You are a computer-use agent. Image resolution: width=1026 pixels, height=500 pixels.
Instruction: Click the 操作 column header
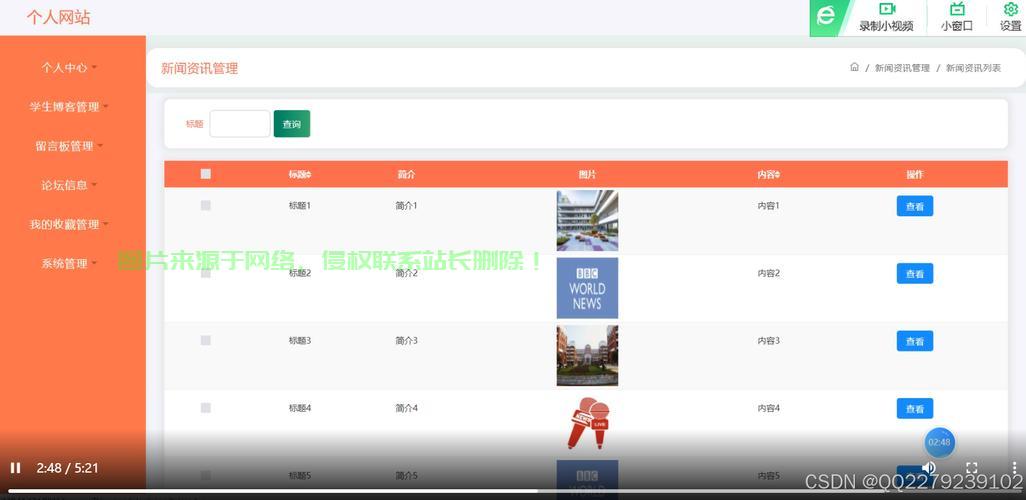pyautogui.click(x=915, y=175)
